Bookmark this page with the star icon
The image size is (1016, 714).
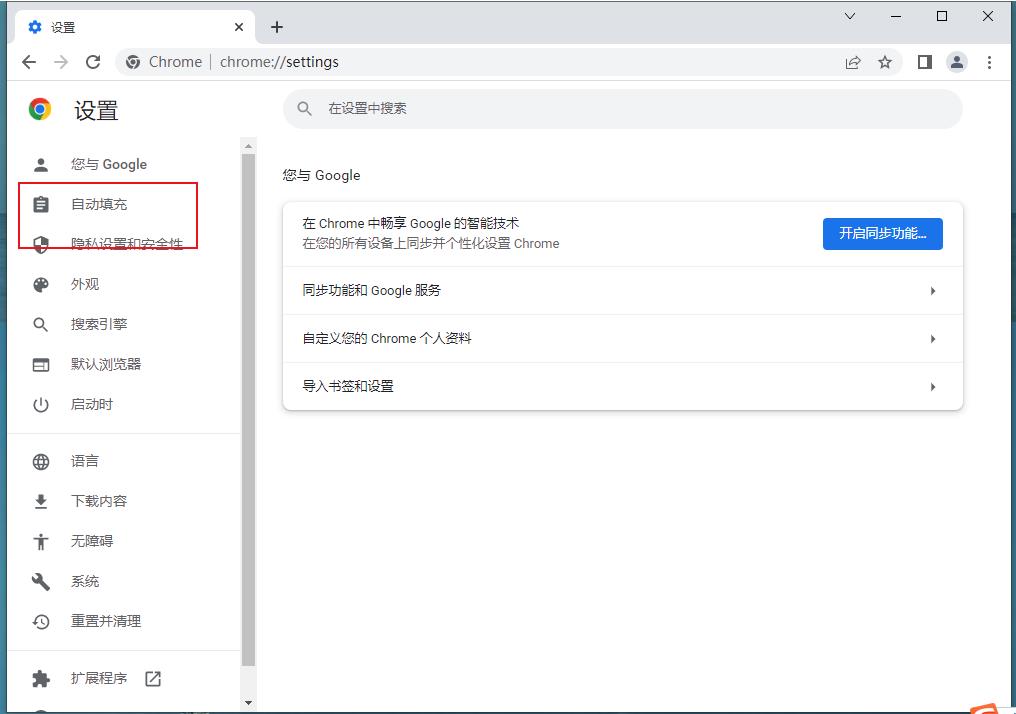click(885, 61)
